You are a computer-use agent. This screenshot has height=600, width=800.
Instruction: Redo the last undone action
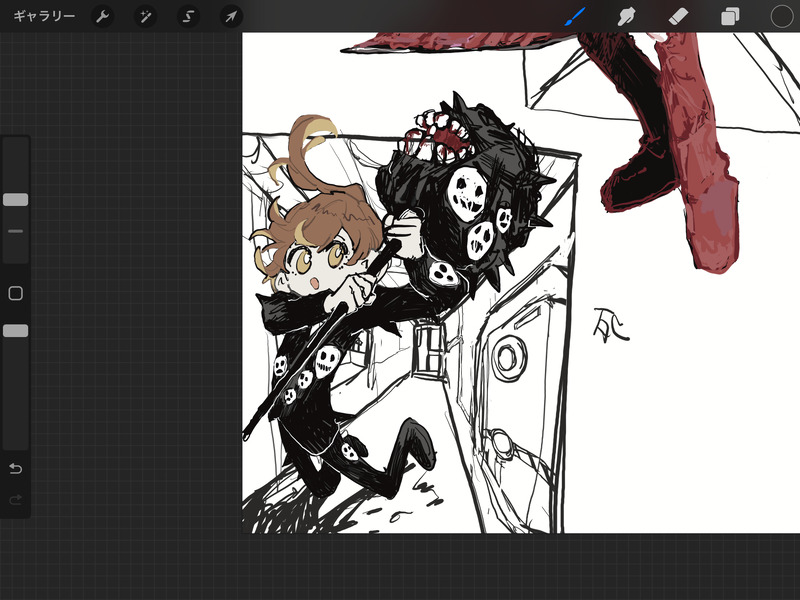tap(16, 499)
